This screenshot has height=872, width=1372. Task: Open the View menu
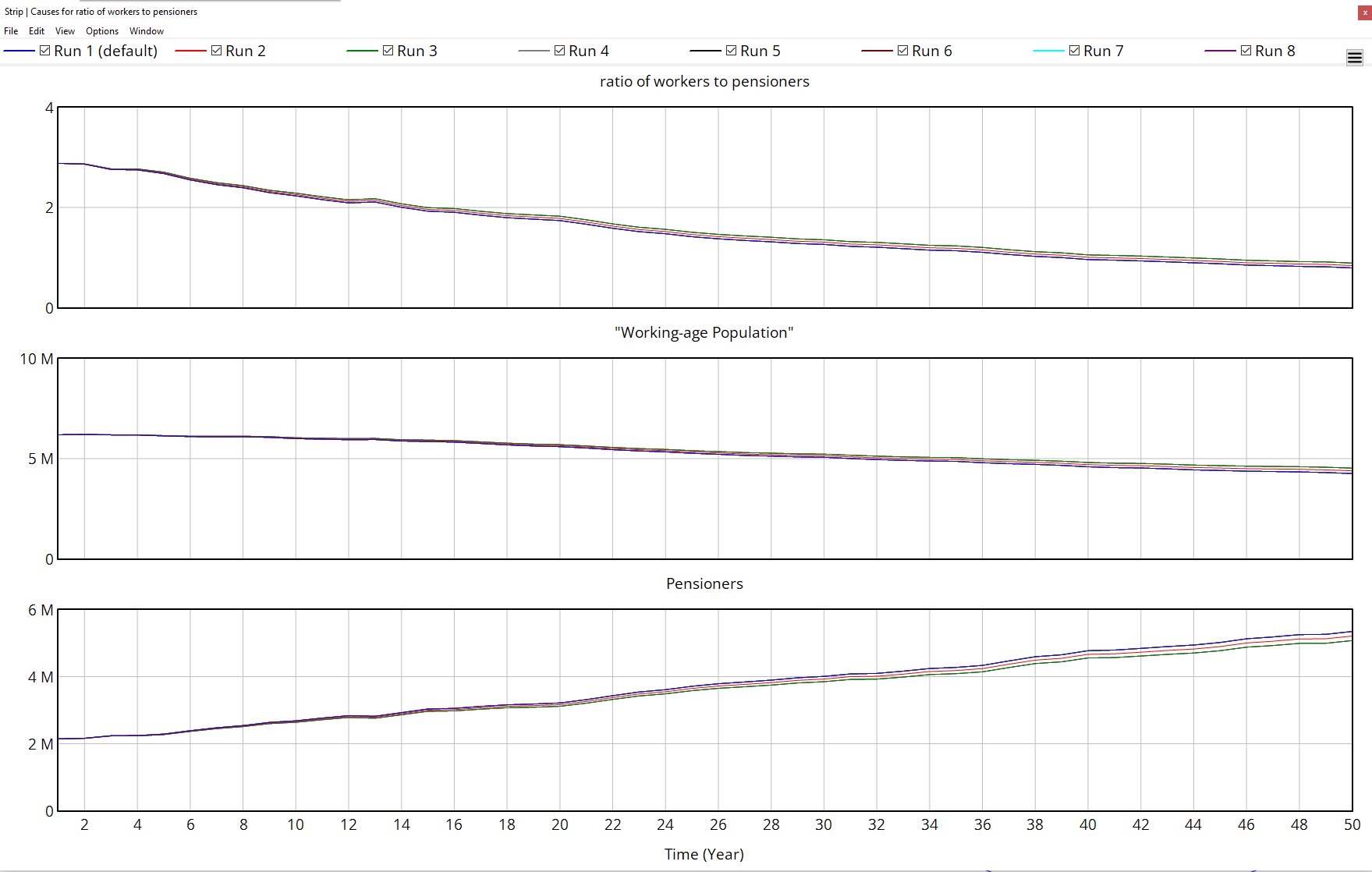click(x=64, y=30)
